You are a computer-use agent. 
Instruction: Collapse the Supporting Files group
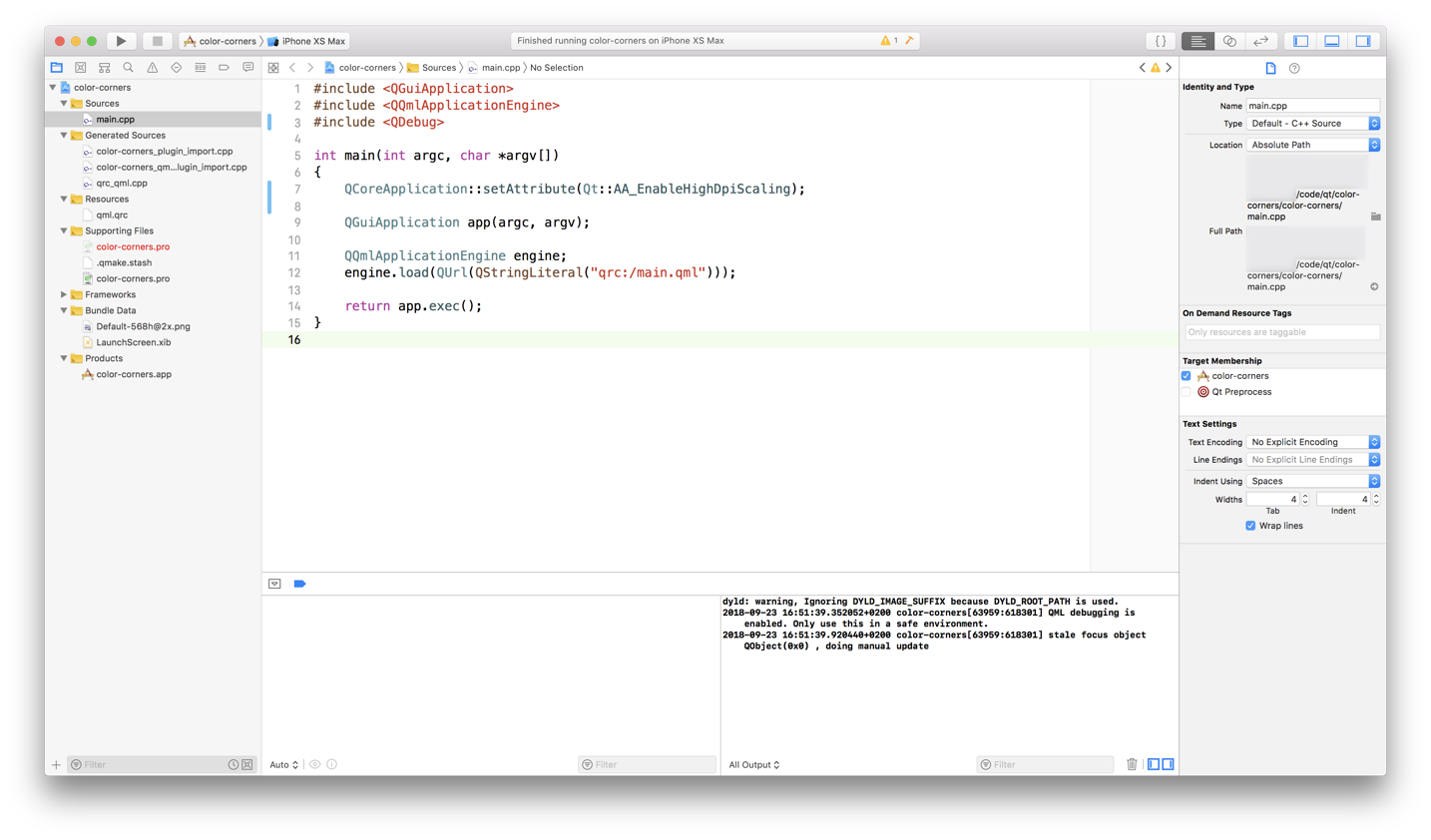(64, 231)
